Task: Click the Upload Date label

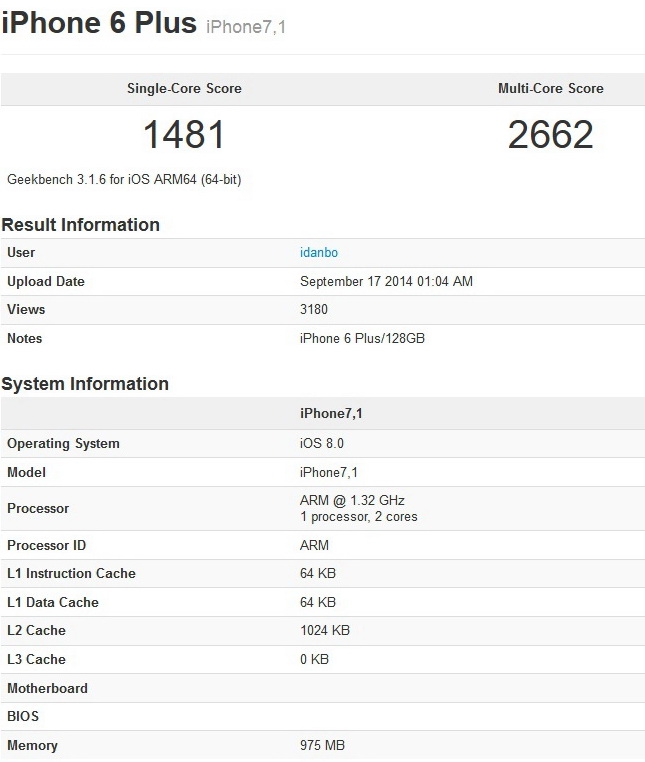Action: click(46, 281)
